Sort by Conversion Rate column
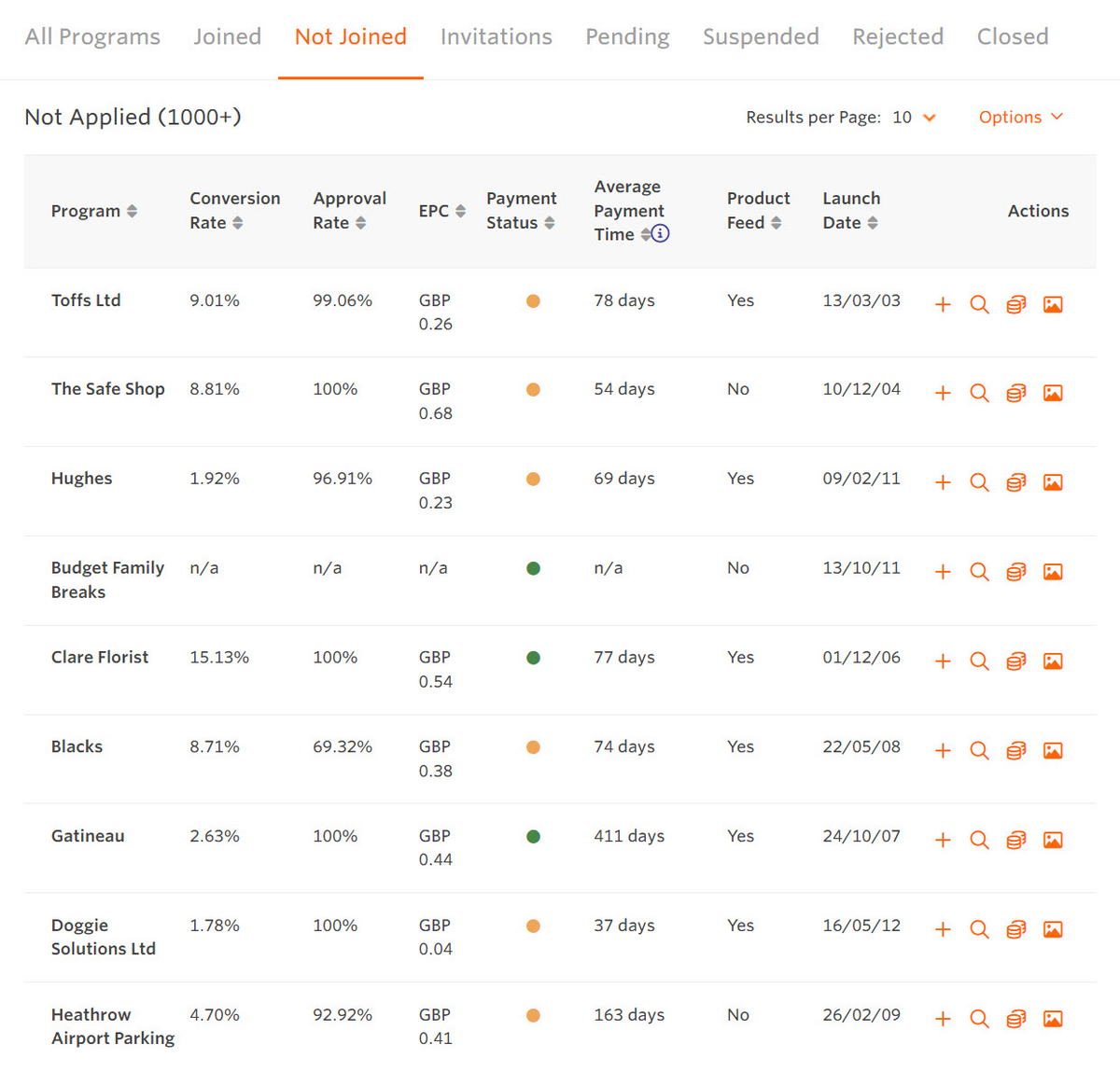This screenshot has height=1072, width=1120. coord(238,223)
